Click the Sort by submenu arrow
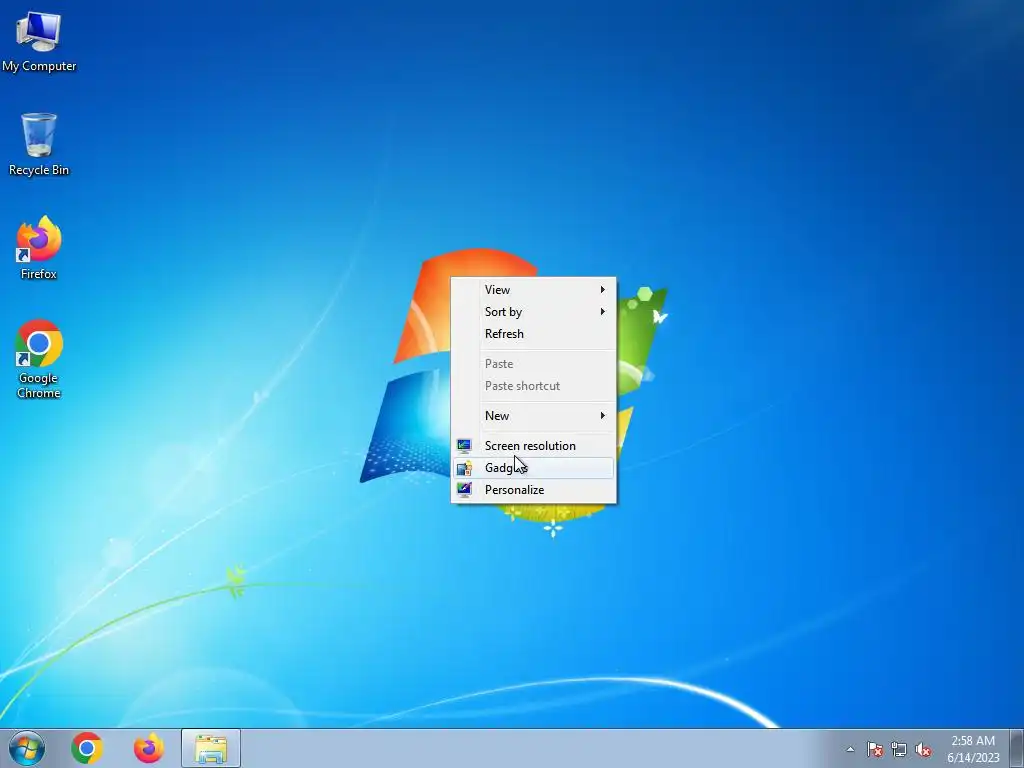The width and height of the screenshot is (1024, 768). point(603,312)
